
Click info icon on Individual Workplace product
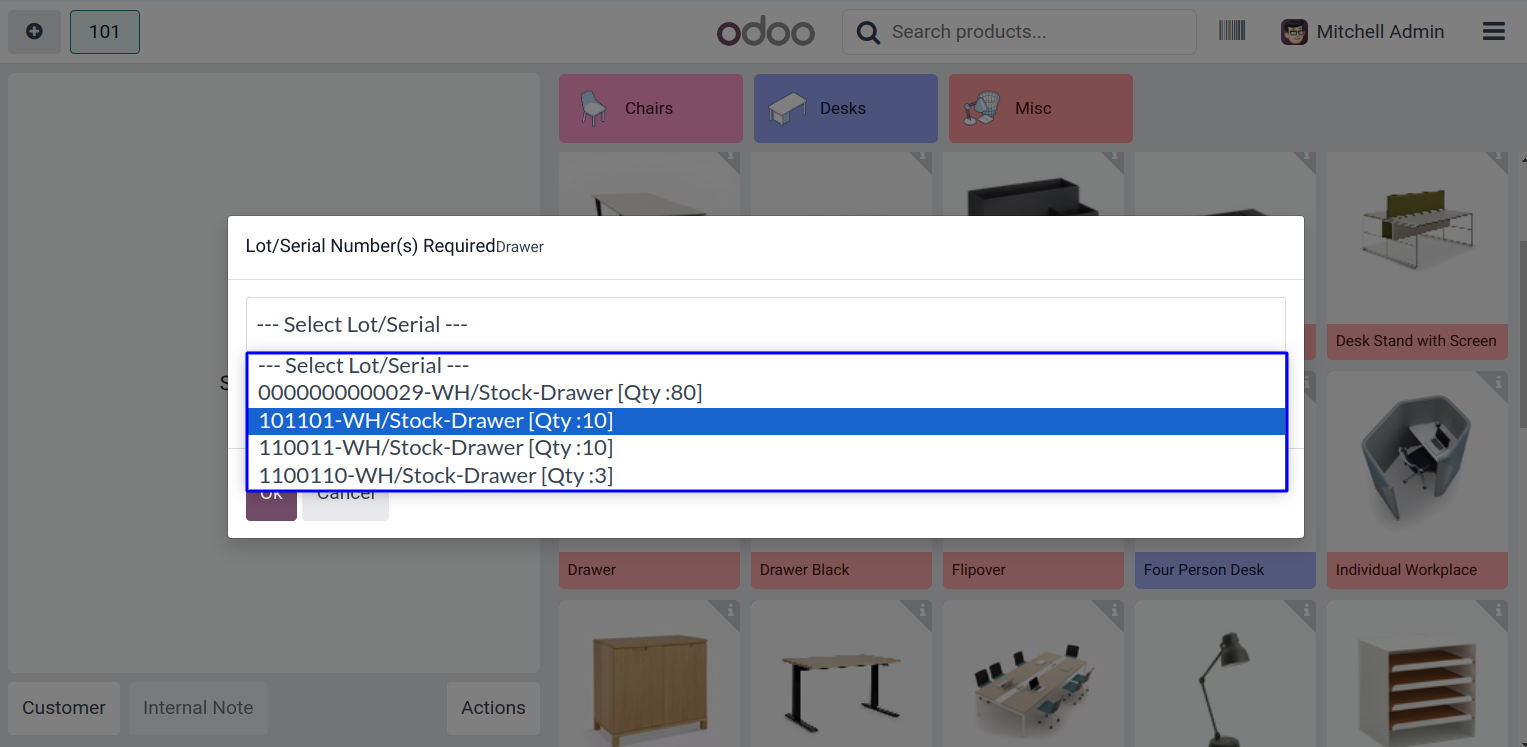tap(1498, 382)
